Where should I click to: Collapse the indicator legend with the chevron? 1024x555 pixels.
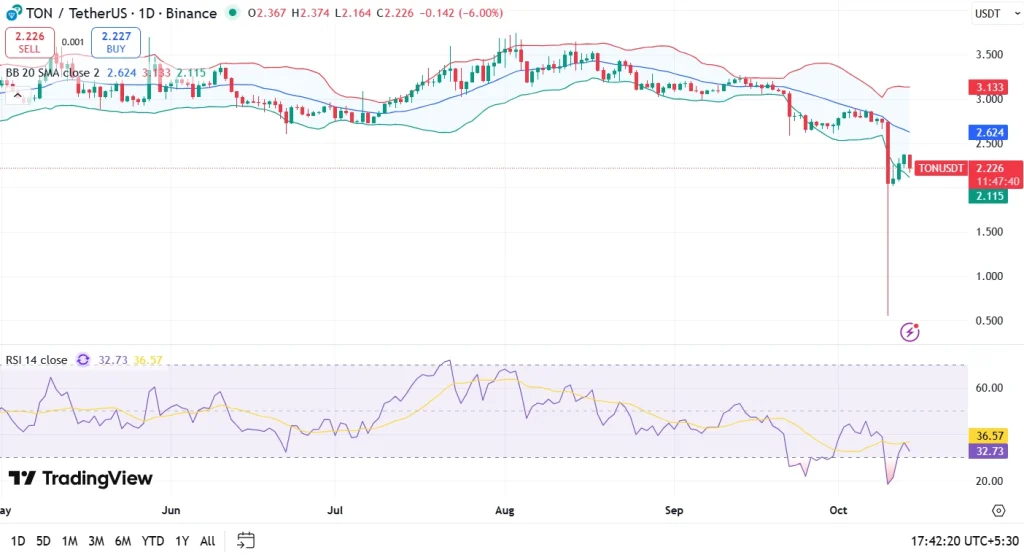click(14, 94)
